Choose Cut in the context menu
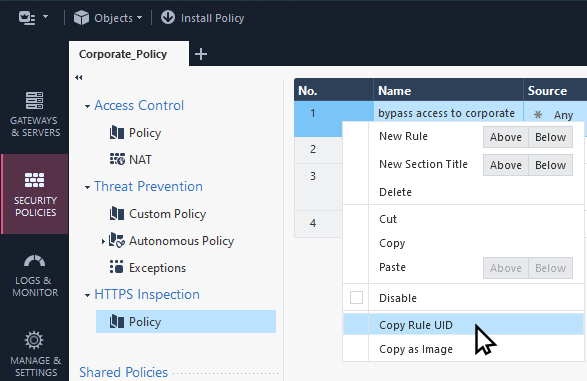This screenshot has width=587, height=381. [x=388, y=219]
